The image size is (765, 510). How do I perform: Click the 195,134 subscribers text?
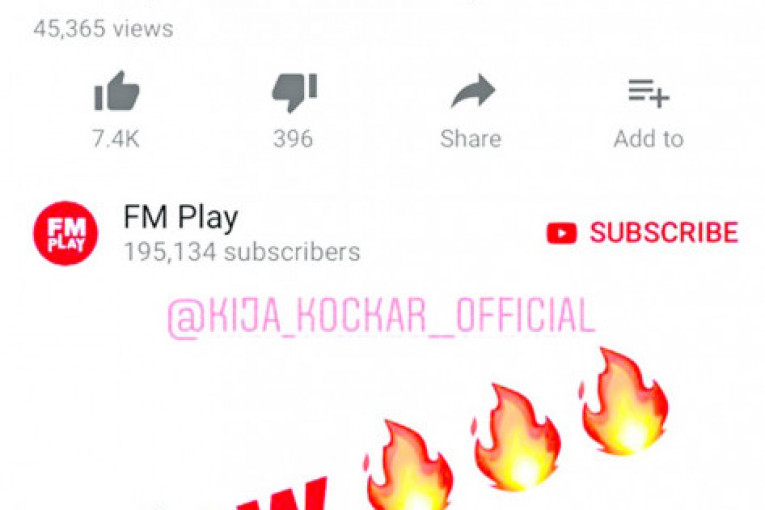pyautogui.click(x=242, y=252)
